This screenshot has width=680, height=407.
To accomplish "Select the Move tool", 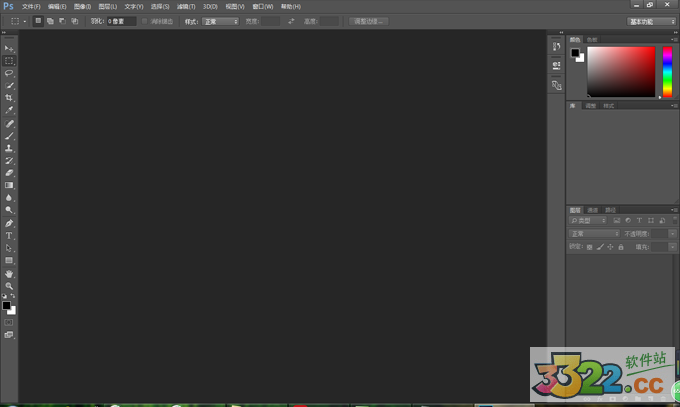I will [x=9, y=48].
